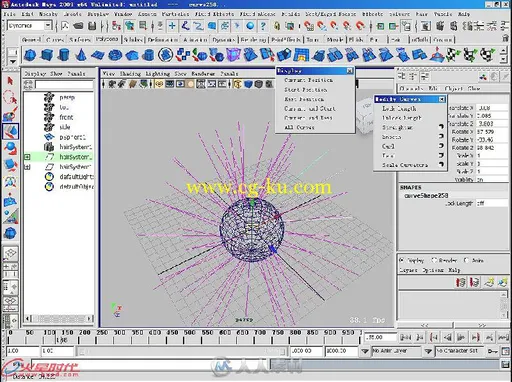Open option box beside Straighten
This screenshot has width=512, height=382.
pyautogui.click(x=441, y=127)
